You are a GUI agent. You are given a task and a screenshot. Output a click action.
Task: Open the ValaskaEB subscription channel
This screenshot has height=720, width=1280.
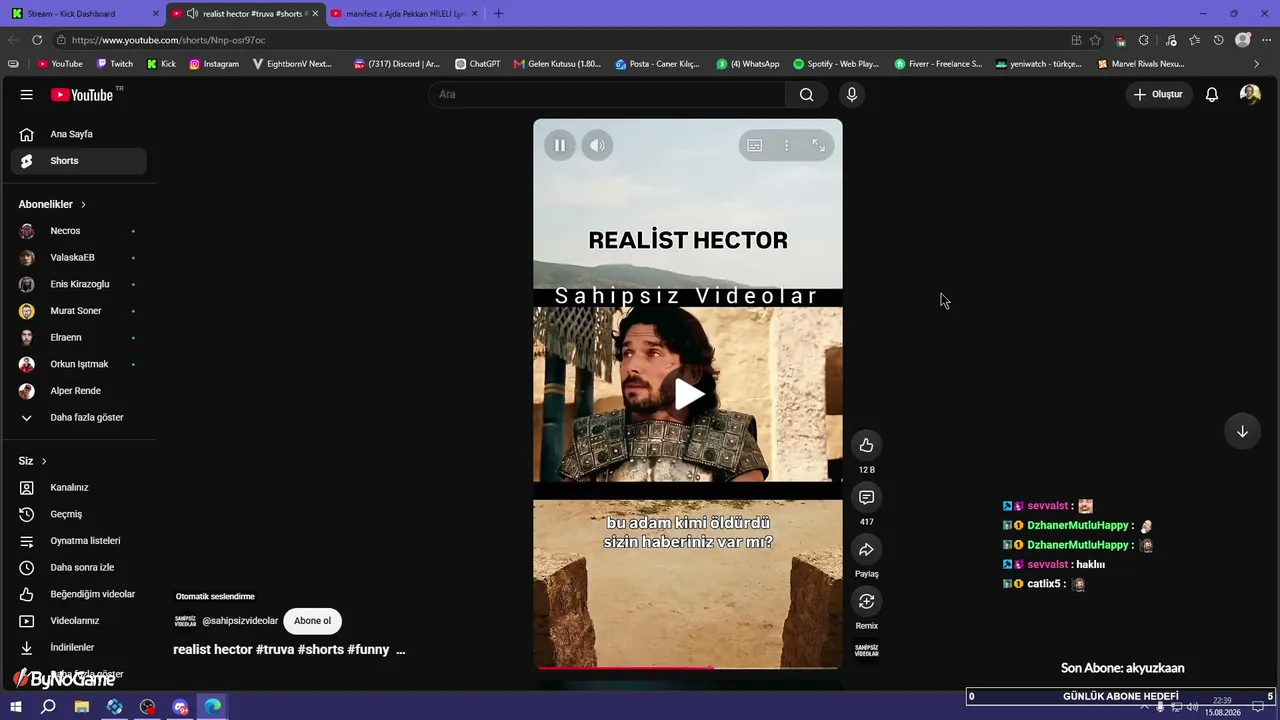tap(79, 258)
